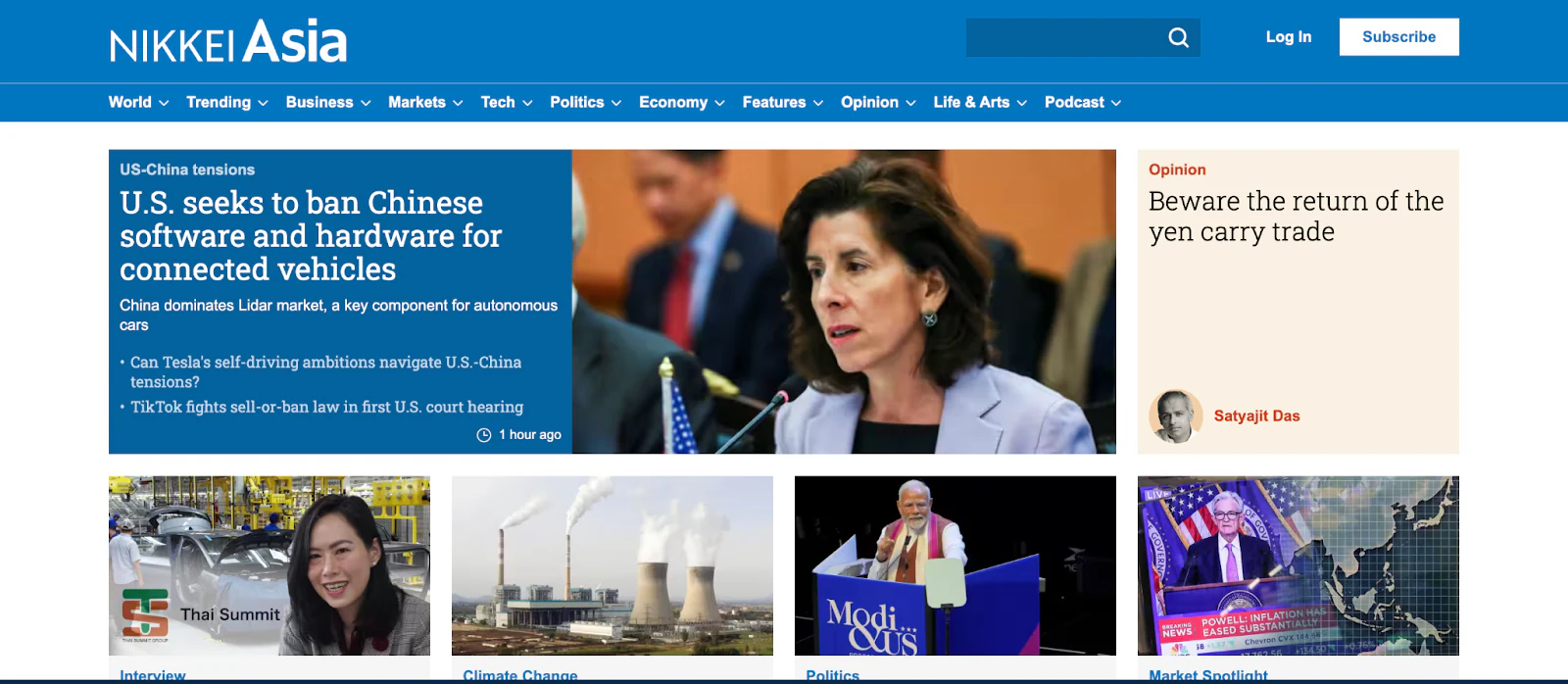Open Beware the return of the yen carry trade

point(1296,217)
